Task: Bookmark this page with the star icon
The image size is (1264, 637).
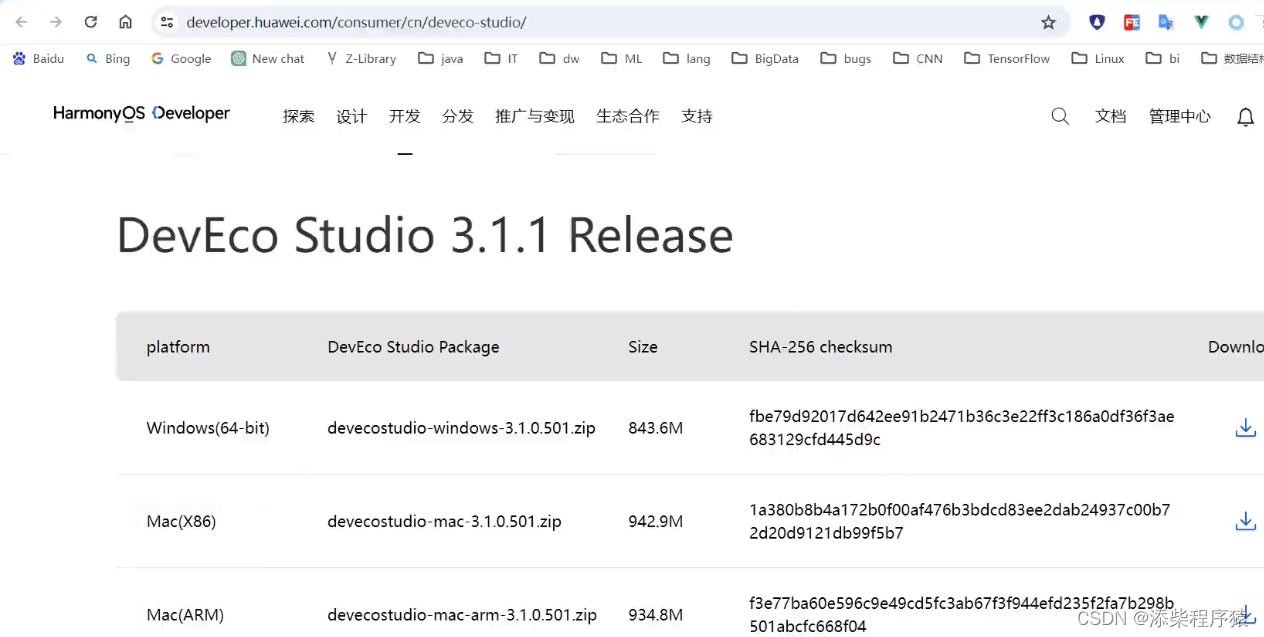Action: point(1048,22)
